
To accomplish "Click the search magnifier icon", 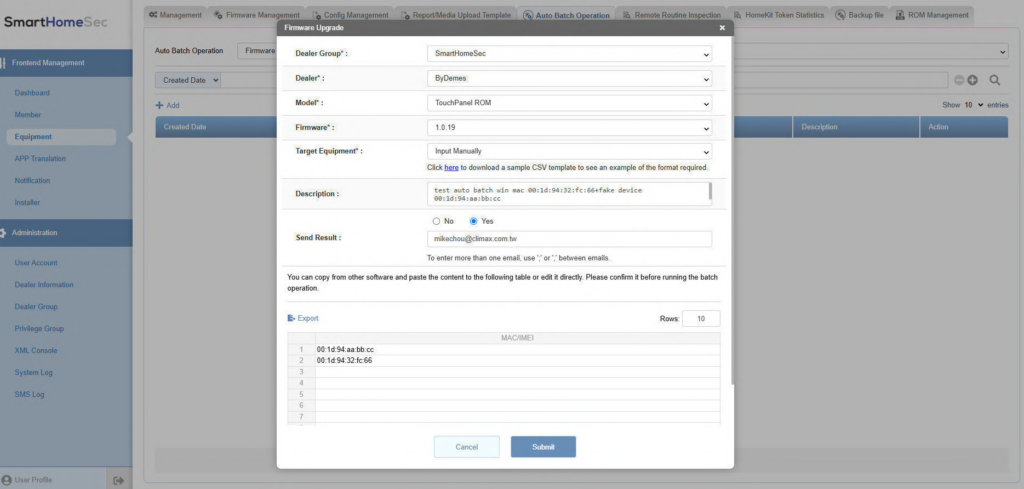I will click(x=995, y=80).
